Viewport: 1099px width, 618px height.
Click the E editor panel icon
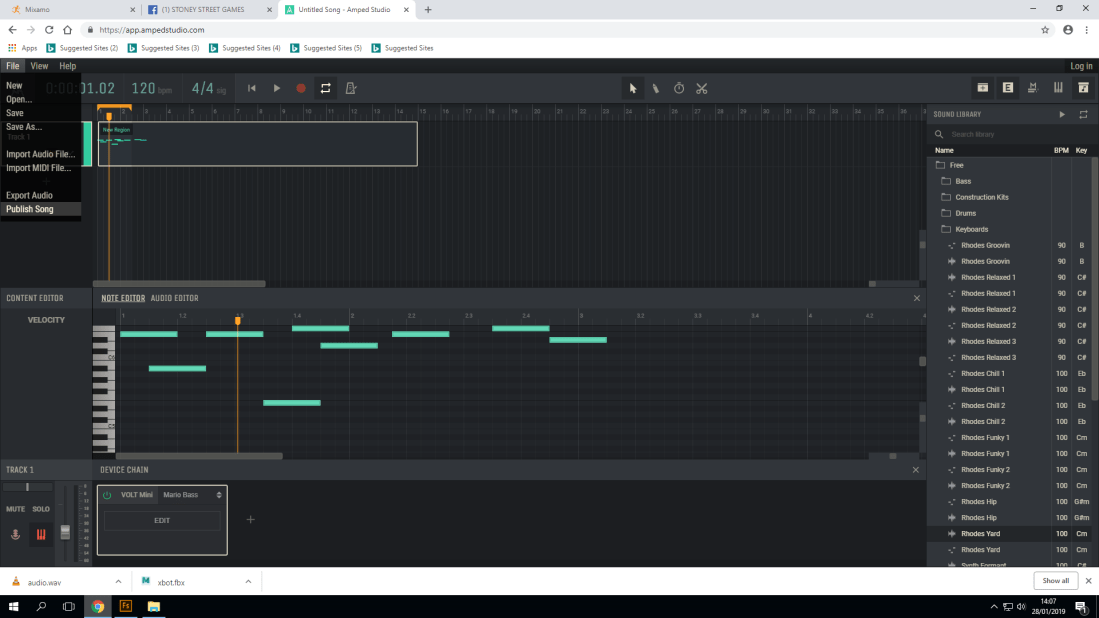[x=1008, y=88]
